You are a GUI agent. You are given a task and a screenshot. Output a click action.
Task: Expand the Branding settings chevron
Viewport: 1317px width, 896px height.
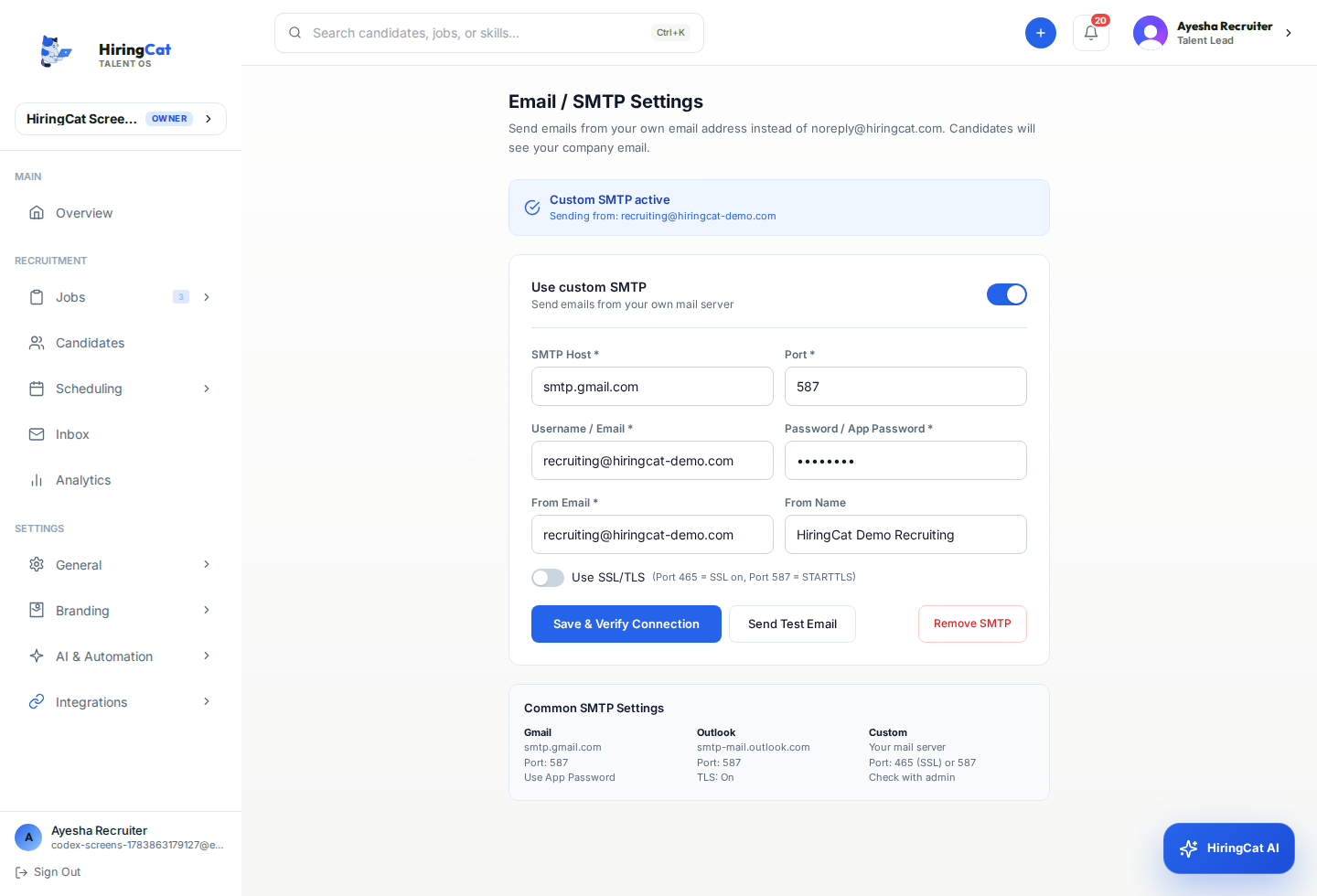click(207, 610)
